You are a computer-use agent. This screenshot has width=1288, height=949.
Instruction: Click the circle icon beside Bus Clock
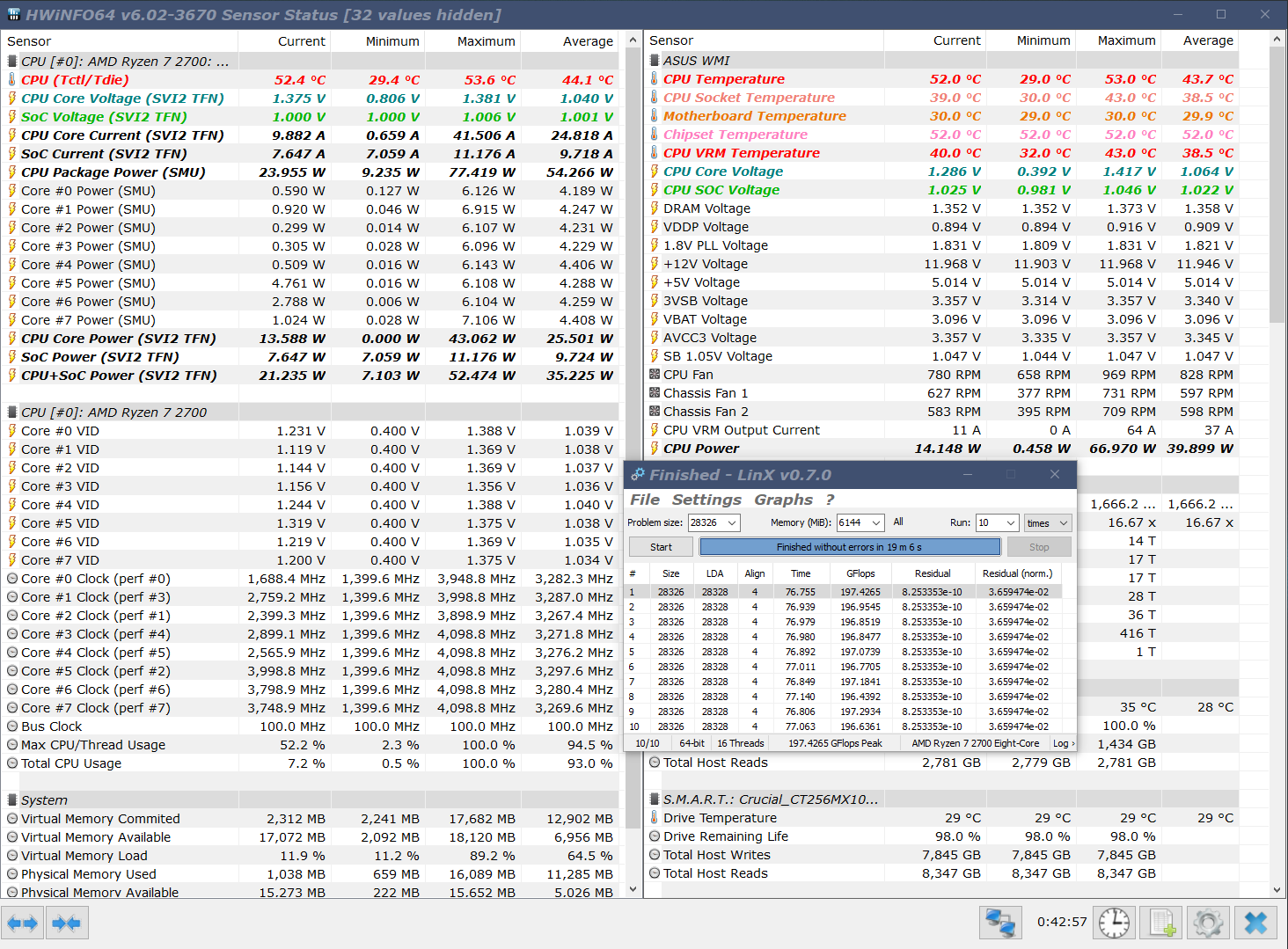[12, 726]
